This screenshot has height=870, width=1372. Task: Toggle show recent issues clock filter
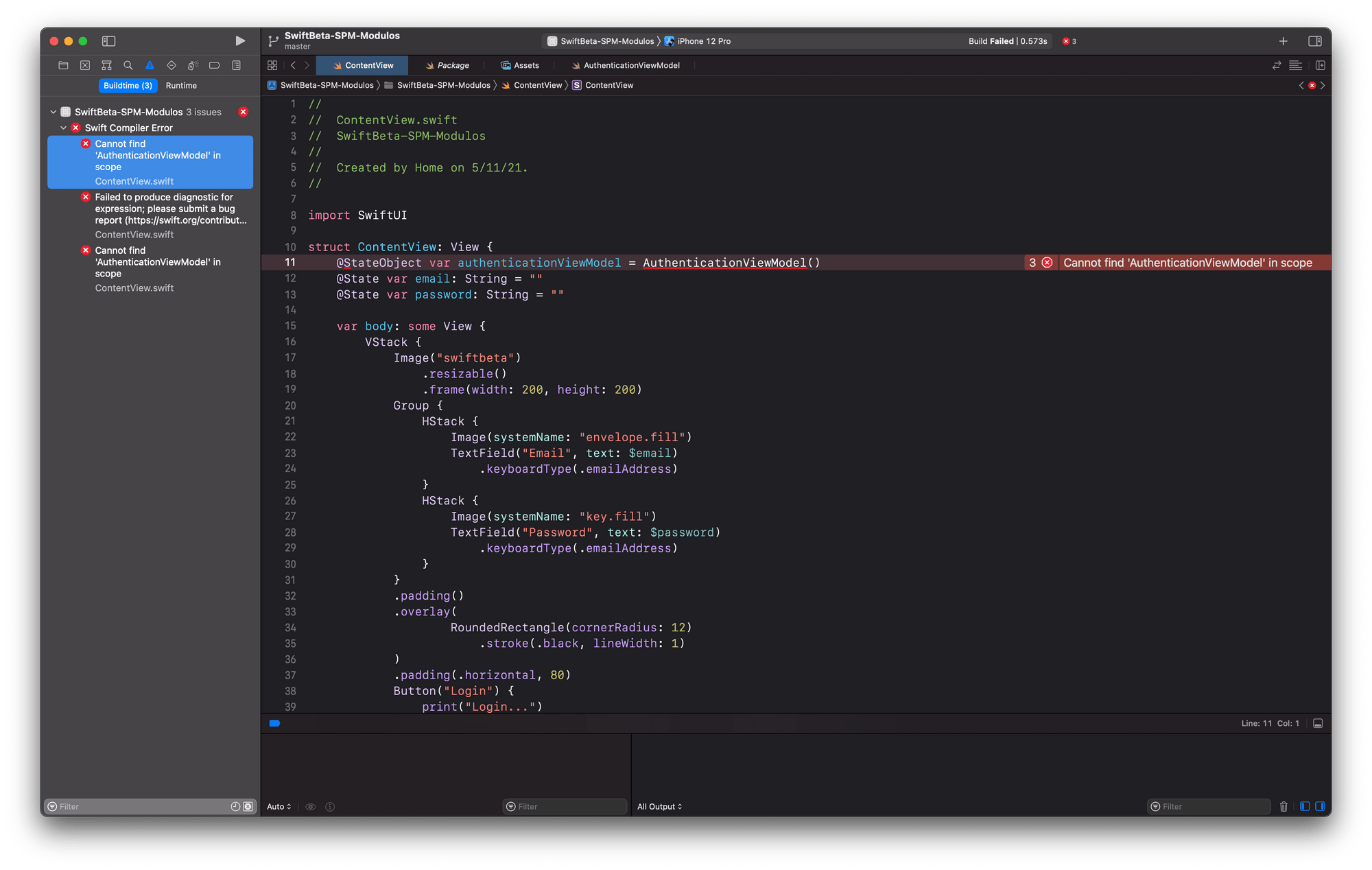point(235,806)
